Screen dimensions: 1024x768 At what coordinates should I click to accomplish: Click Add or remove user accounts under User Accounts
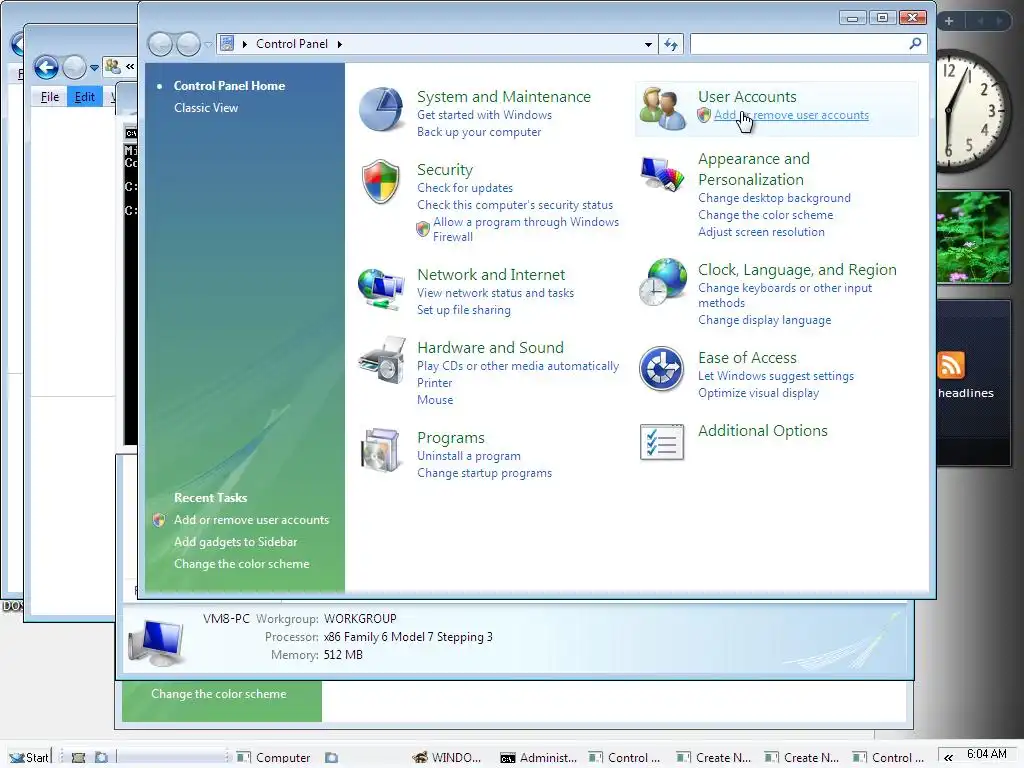pyautogui.click(x=791, y=115)
